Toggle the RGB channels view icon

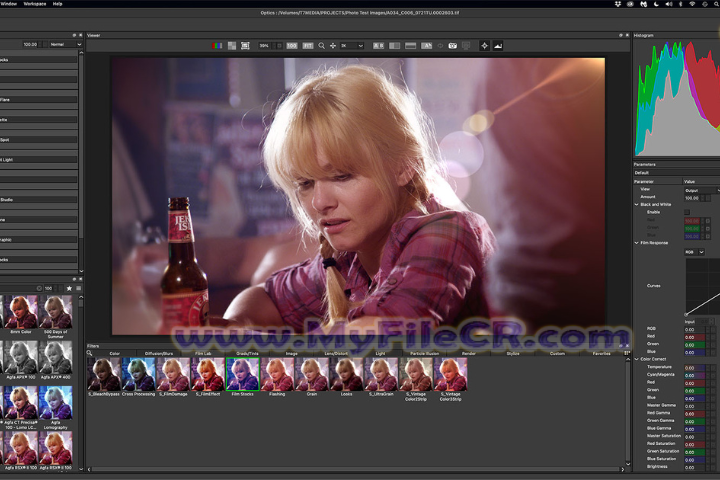point(217,45)
